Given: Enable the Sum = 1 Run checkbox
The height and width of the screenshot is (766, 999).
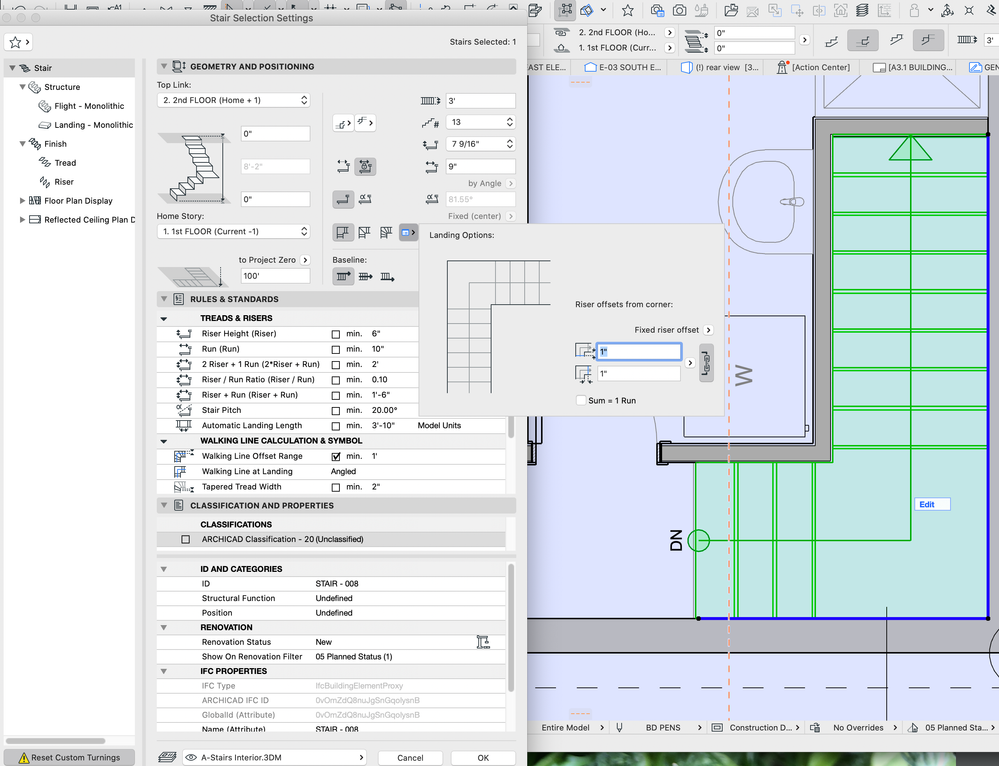Looking at the screenshot, I should click(x=581, y=400).
